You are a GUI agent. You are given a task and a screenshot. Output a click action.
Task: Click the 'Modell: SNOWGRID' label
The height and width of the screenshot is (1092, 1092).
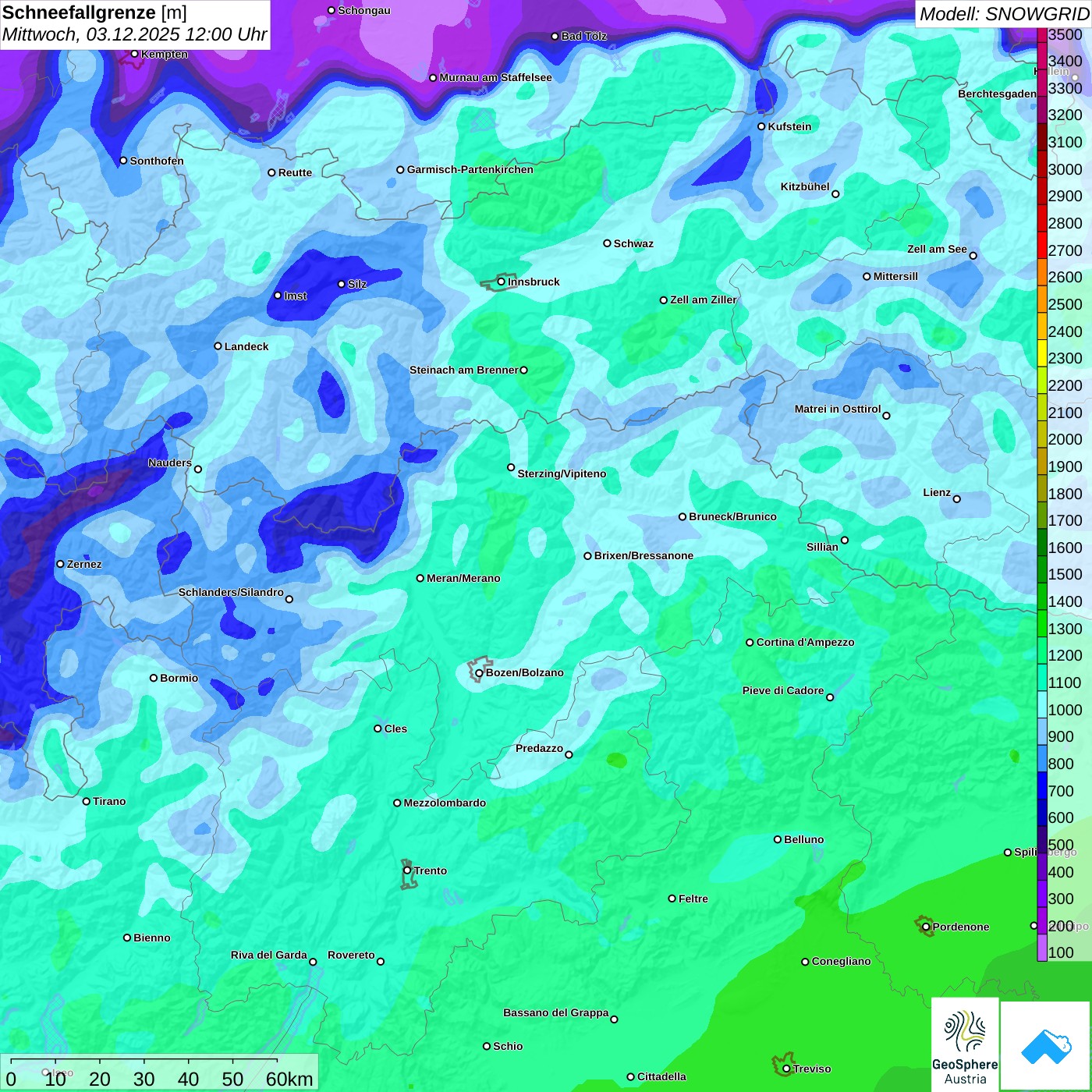click(1004, 14)
